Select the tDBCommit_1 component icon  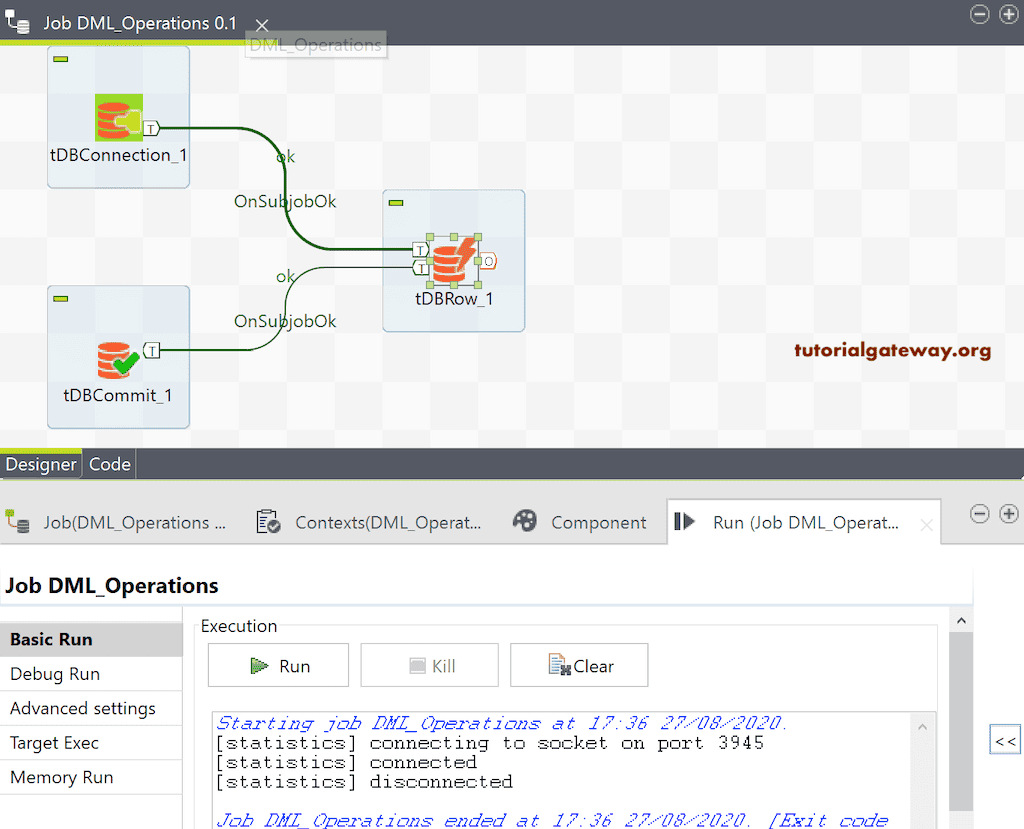click(x=118, y=357)
